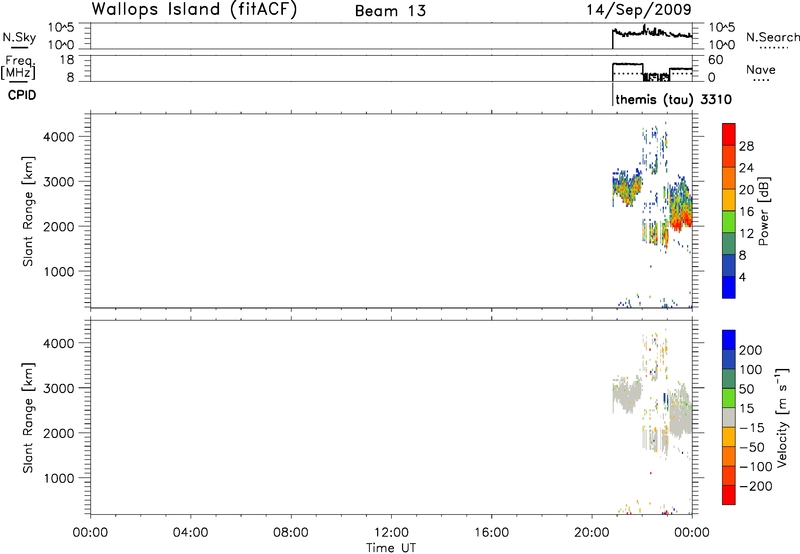Click the 'Time UT' axis label
The height and width of the screenshot is (554, 800).
point(391,548)
